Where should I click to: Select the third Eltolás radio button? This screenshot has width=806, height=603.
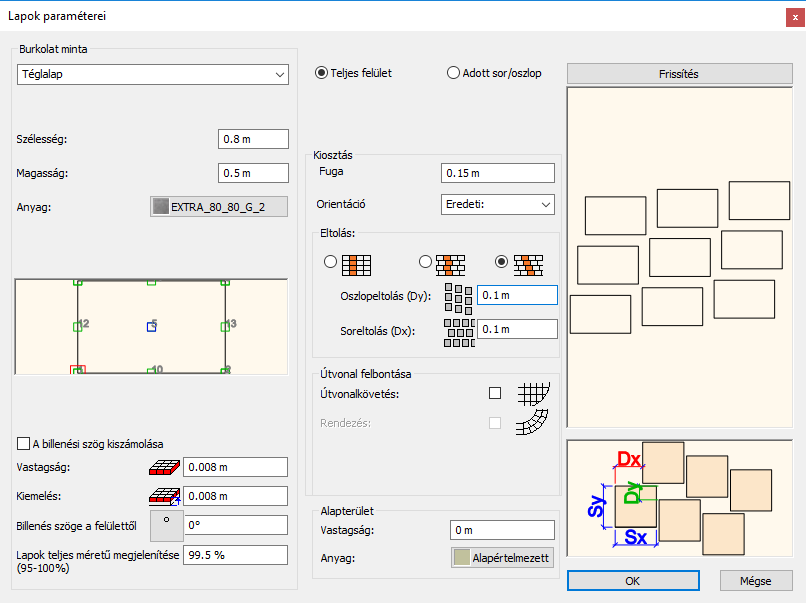point(501,262)
